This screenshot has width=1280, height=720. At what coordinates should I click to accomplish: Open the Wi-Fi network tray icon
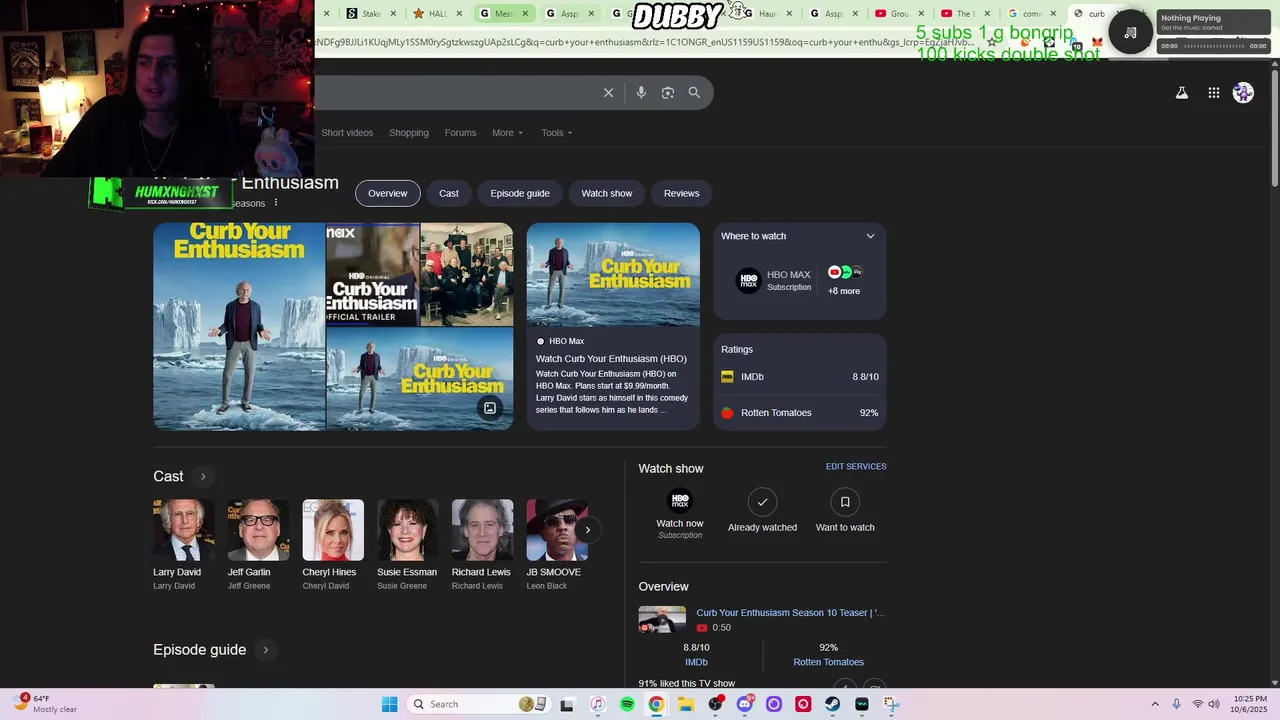coord(1197,704)
